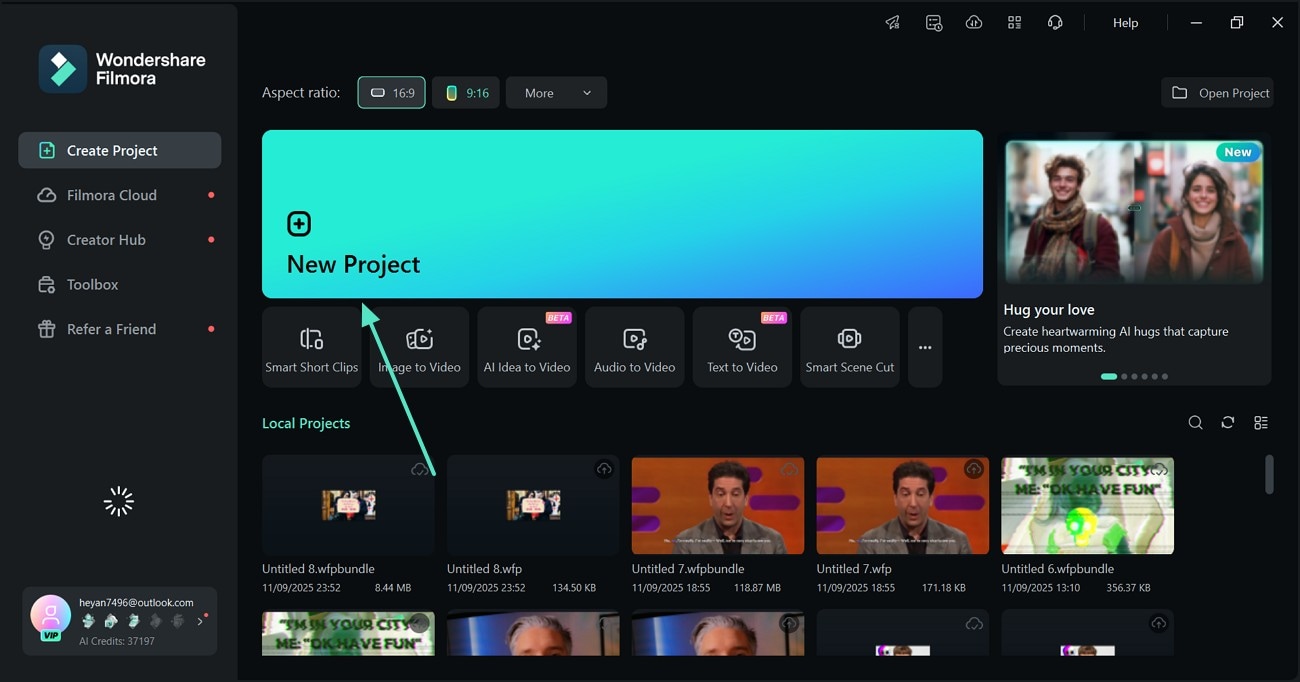Click the heyan7496@outlook.com account email

pos(136,603)
